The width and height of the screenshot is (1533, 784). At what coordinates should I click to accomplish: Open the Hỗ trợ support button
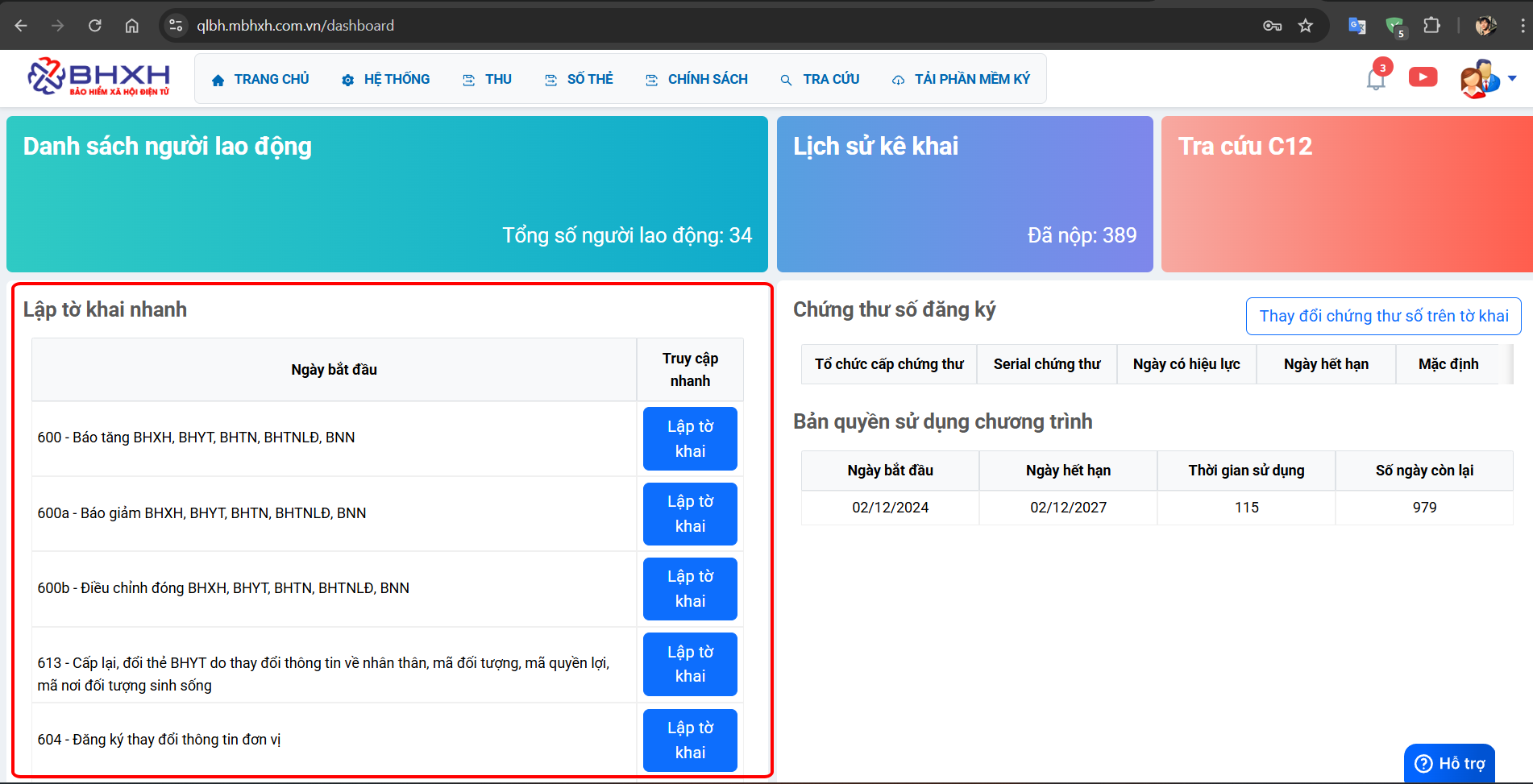coord(1450,763)
